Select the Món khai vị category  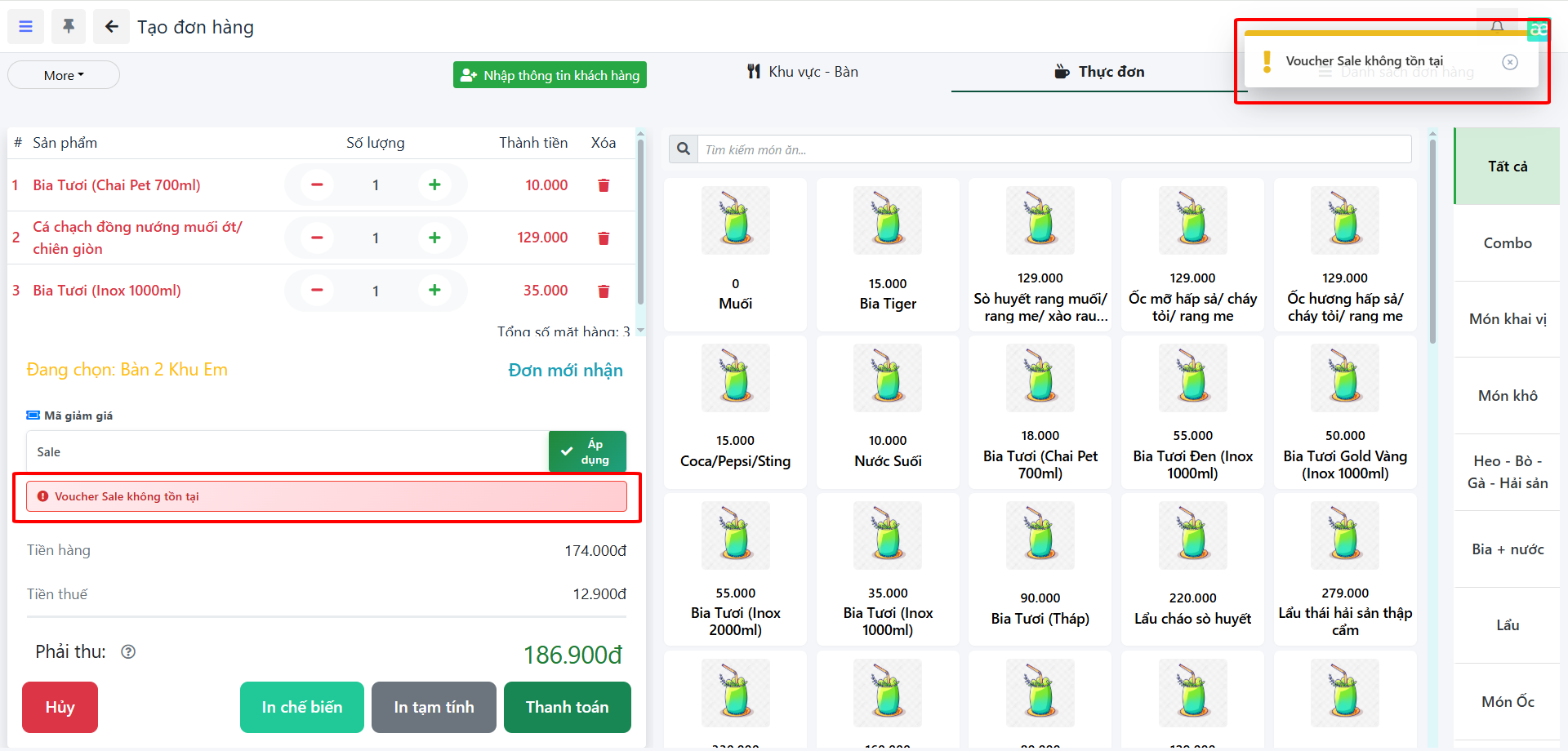point(1507,319)
